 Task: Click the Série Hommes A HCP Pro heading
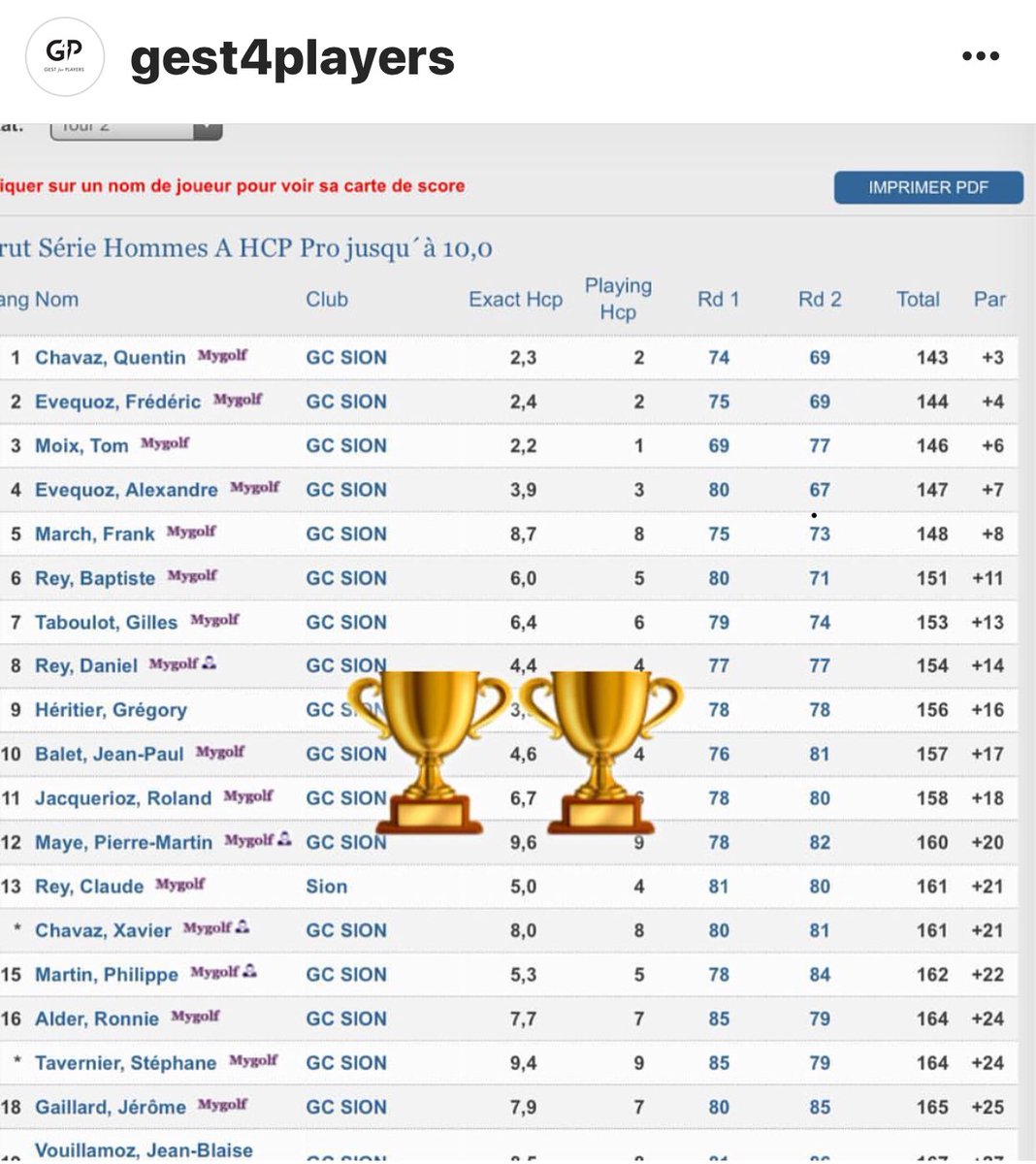click(246, 248)
